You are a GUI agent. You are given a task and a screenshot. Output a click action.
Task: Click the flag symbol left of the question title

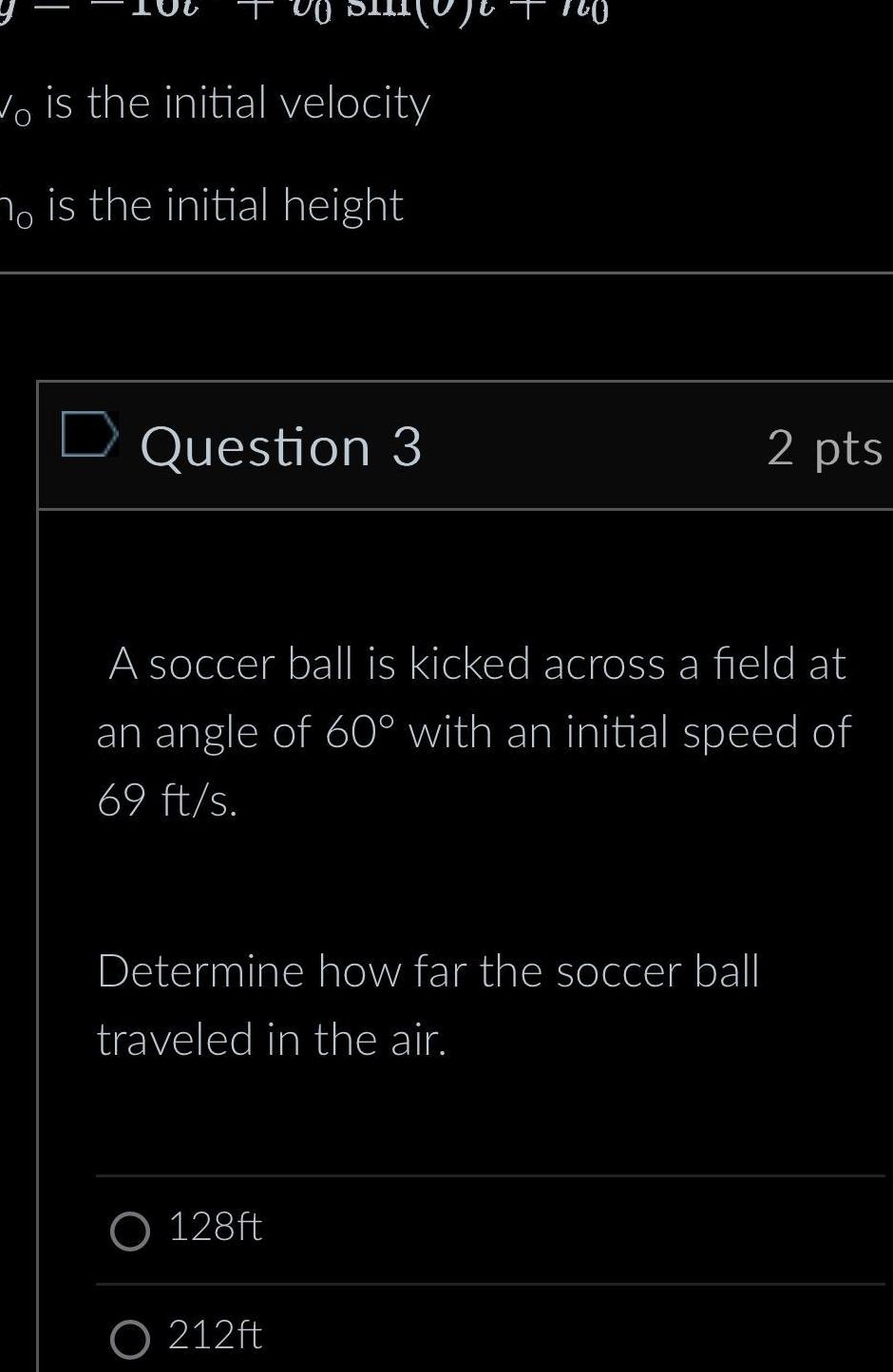[89, 437]
